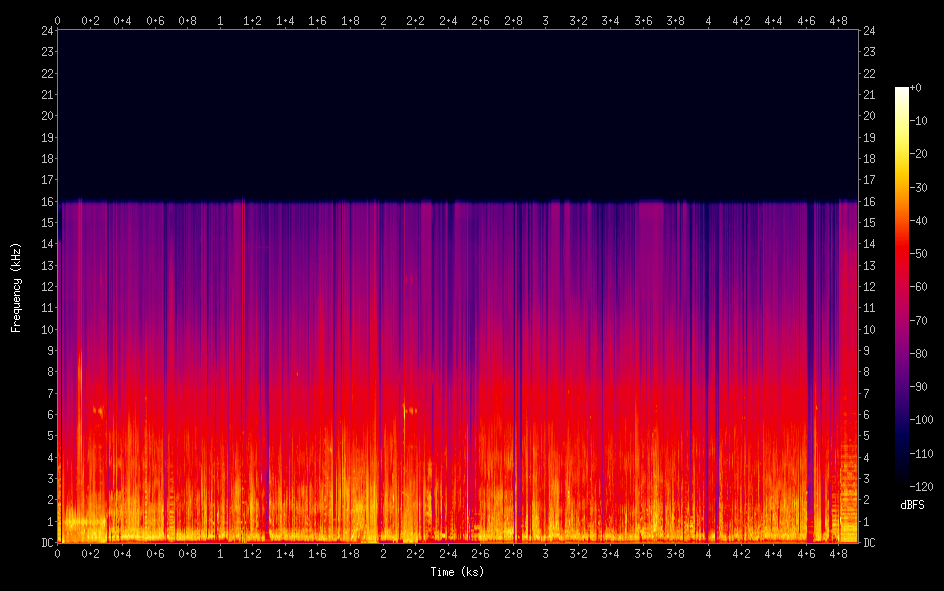This screenshot has height=591, width=944.
Task: Click the 10 kHz tick on the right axis
Action: pos(869,329)
